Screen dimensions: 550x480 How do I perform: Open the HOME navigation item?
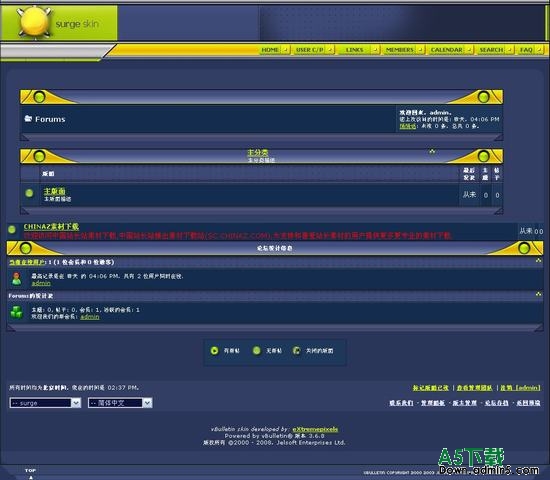(270, 50)
